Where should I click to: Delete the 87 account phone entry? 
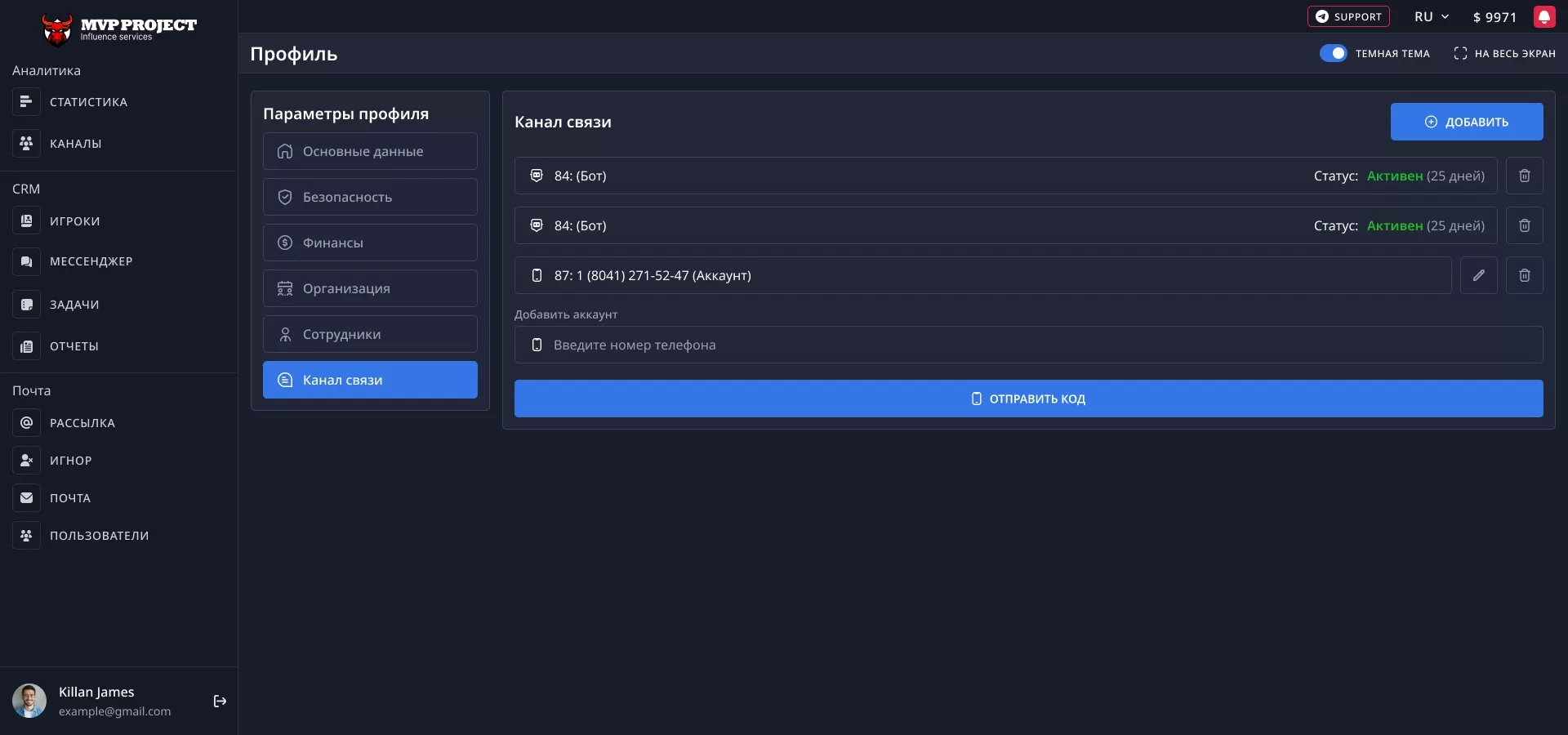(1524, 276)
